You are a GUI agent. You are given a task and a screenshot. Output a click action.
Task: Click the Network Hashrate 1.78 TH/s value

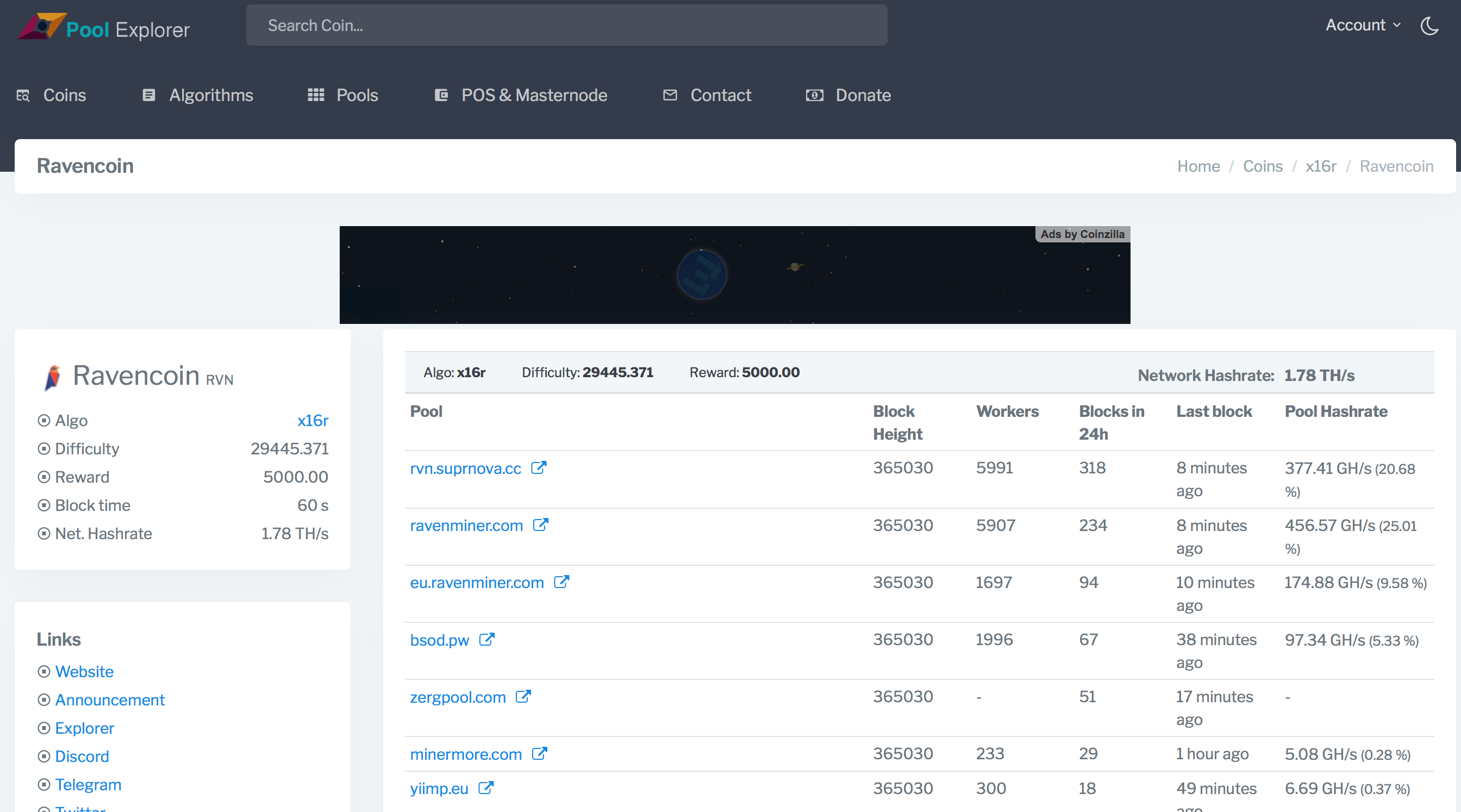(x=1319, y=376)
